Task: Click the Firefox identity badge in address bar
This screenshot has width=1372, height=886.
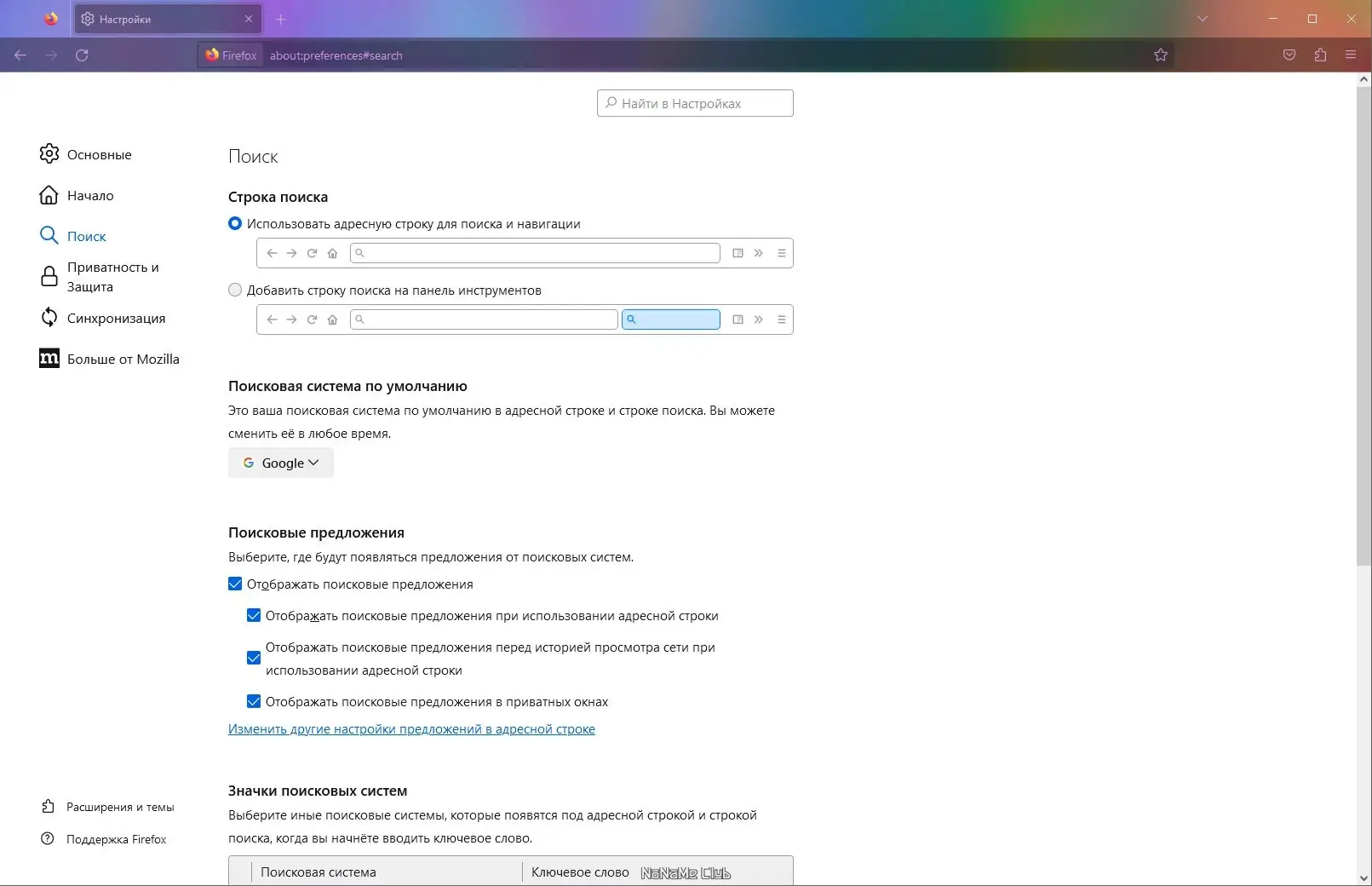Action: 231,55
